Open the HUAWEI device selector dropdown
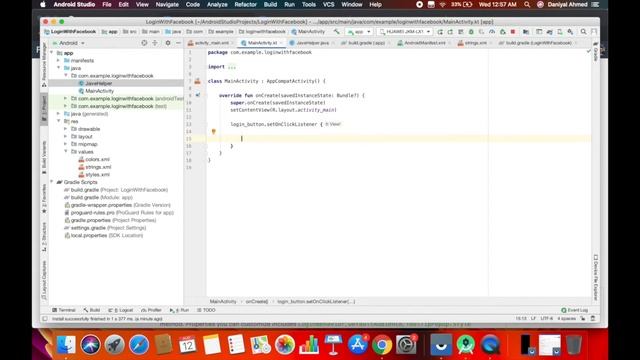Viewport: 640px width, 360px height. 404,31
